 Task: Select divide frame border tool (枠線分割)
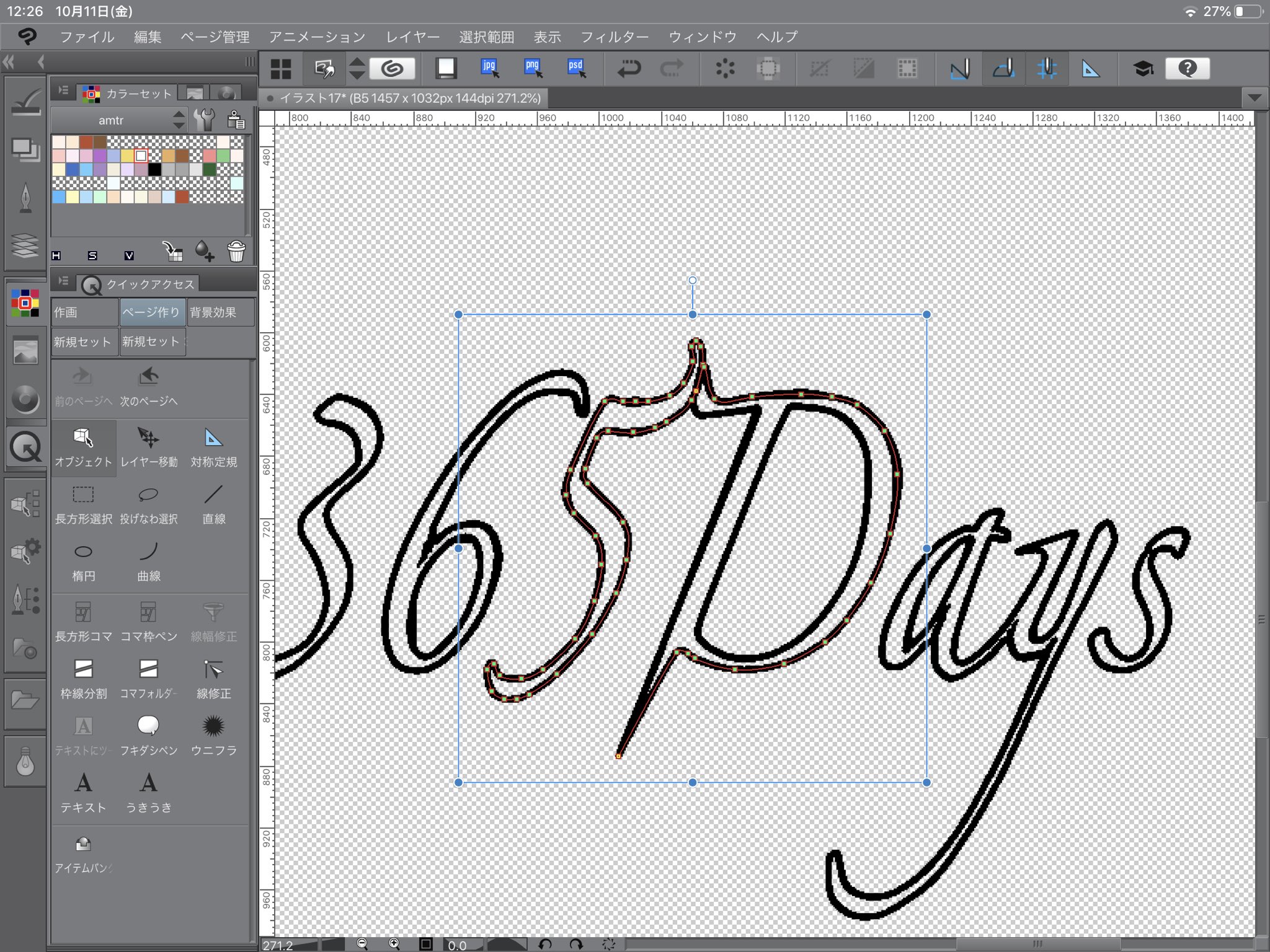pos(83,679)
